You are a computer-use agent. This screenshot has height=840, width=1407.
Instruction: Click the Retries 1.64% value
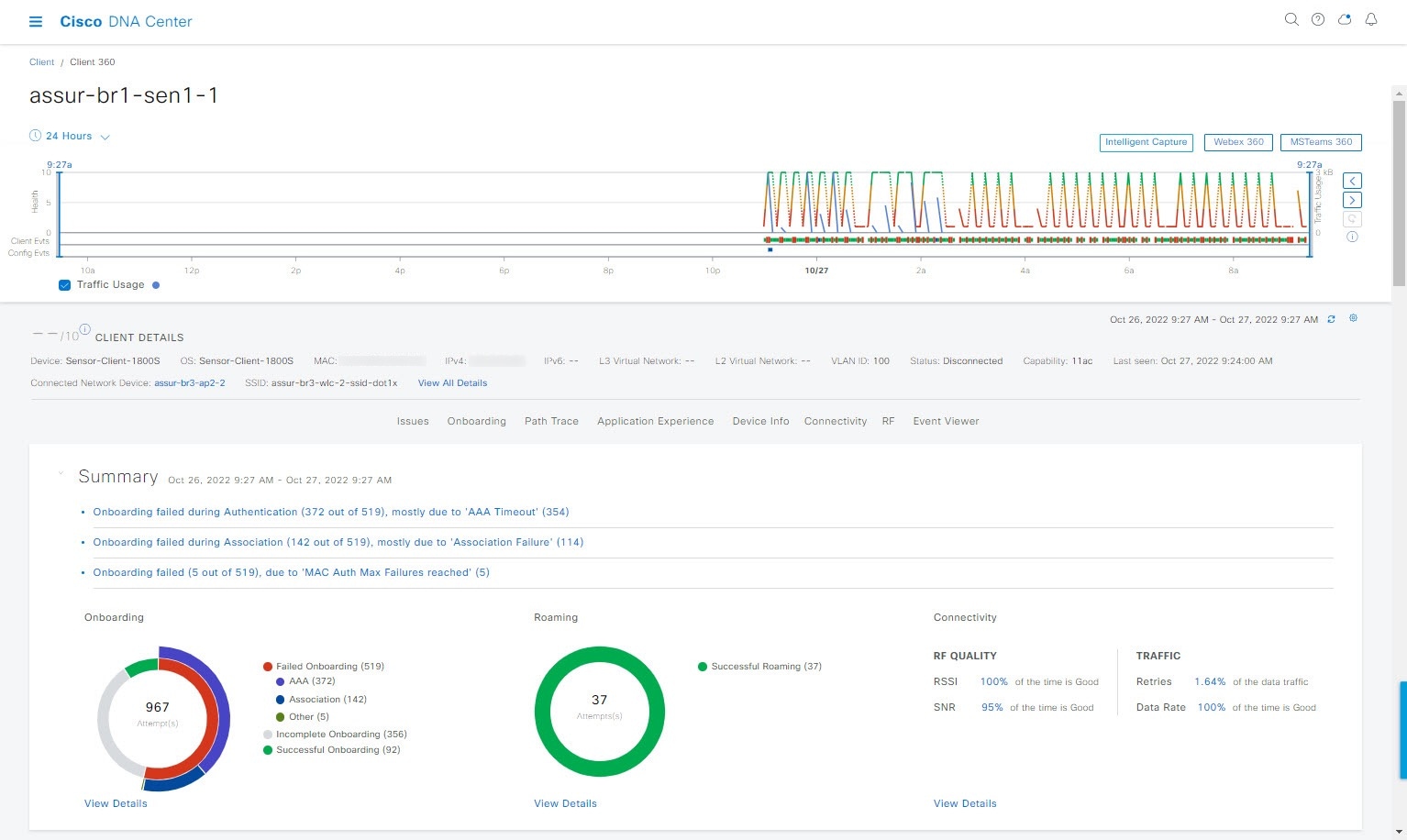pyautogui.click(x=1210, y=681)
